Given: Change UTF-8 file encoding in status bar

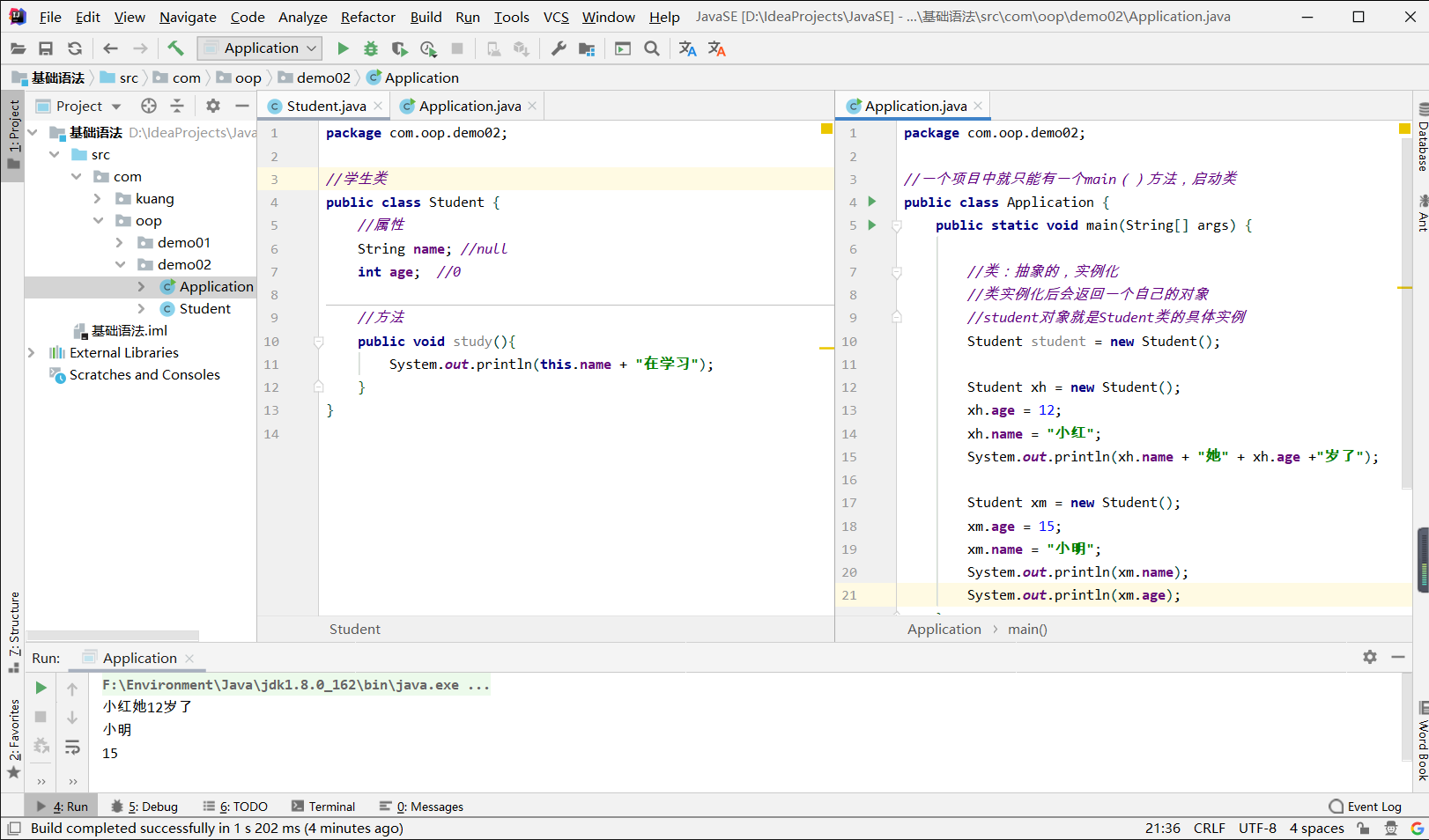Looking at the screenshot, I should pos(1257,828).
